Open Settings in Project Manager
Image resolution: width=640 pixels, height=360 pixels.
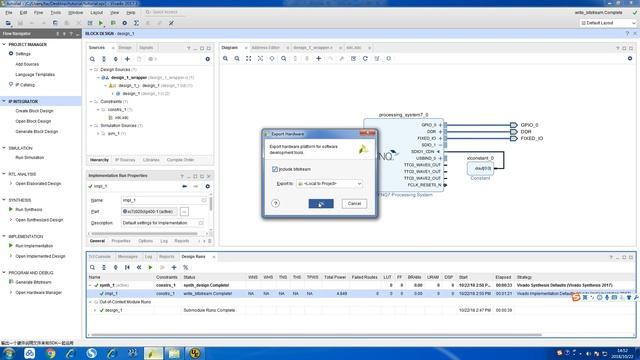(x=23, y=54)
